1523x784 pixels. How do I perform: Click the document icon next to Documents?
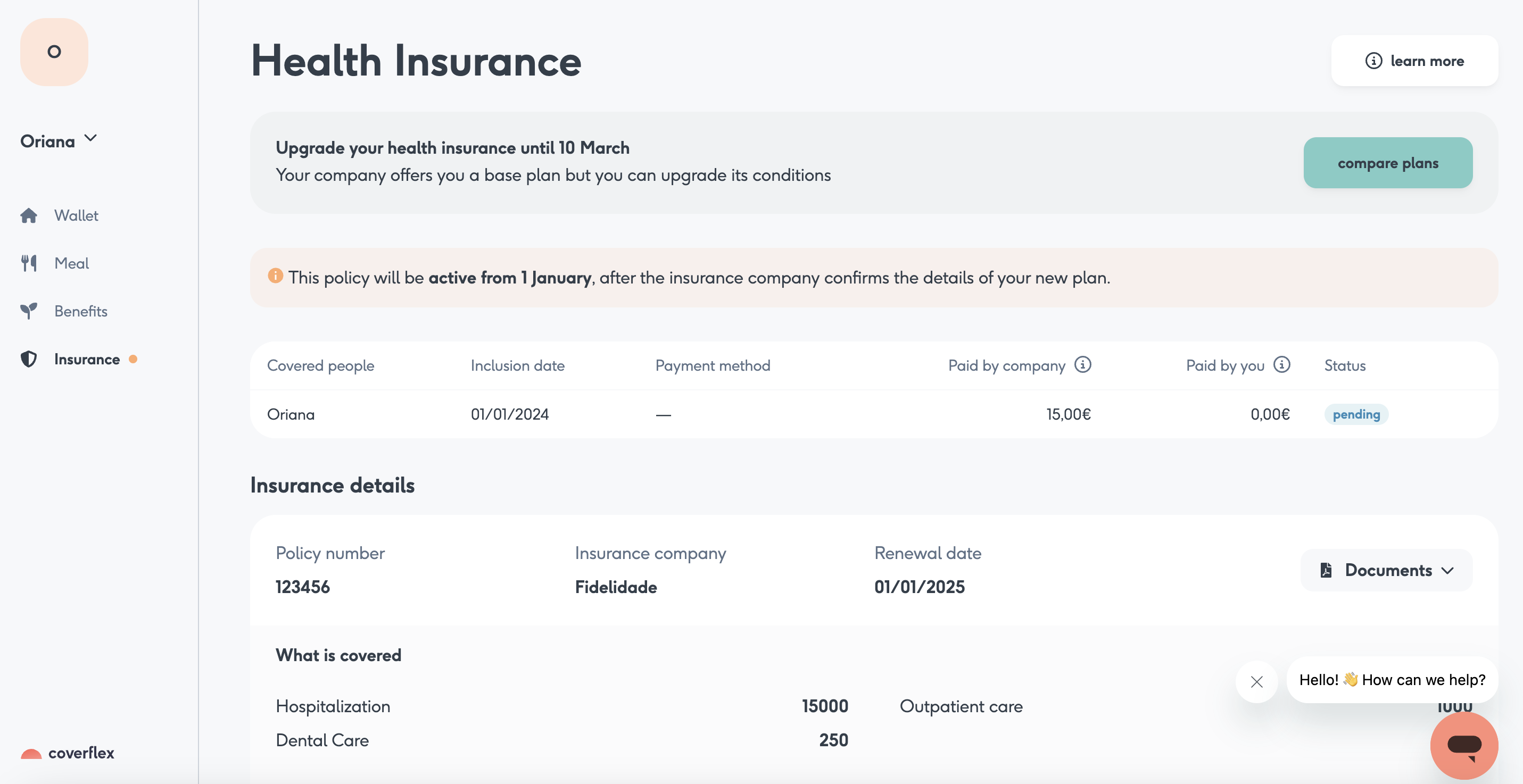1326,570
